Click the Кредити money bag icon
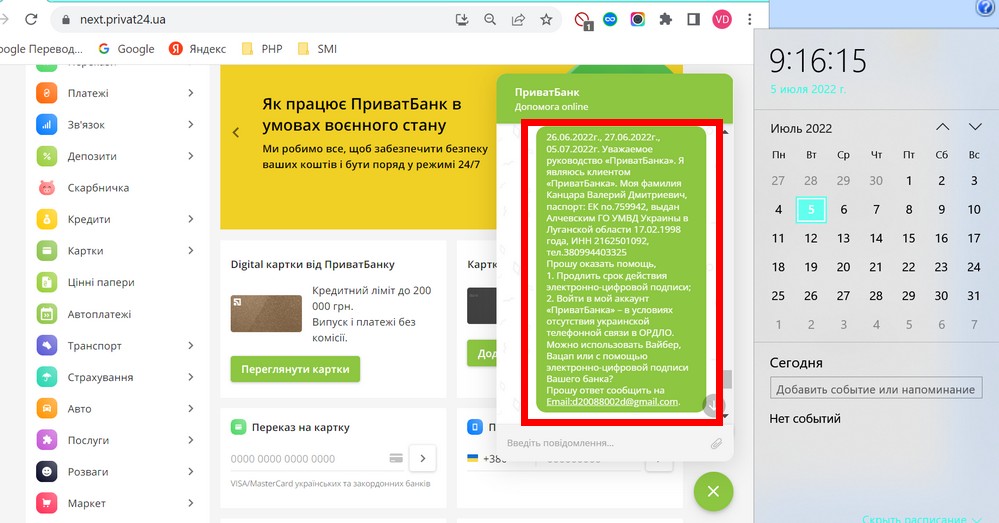 47,219
